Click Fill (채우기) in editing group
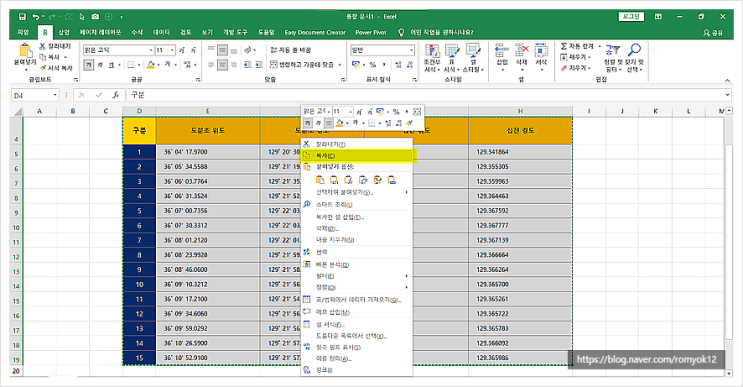This screenshot has height=387, width=743. [576, 57]
